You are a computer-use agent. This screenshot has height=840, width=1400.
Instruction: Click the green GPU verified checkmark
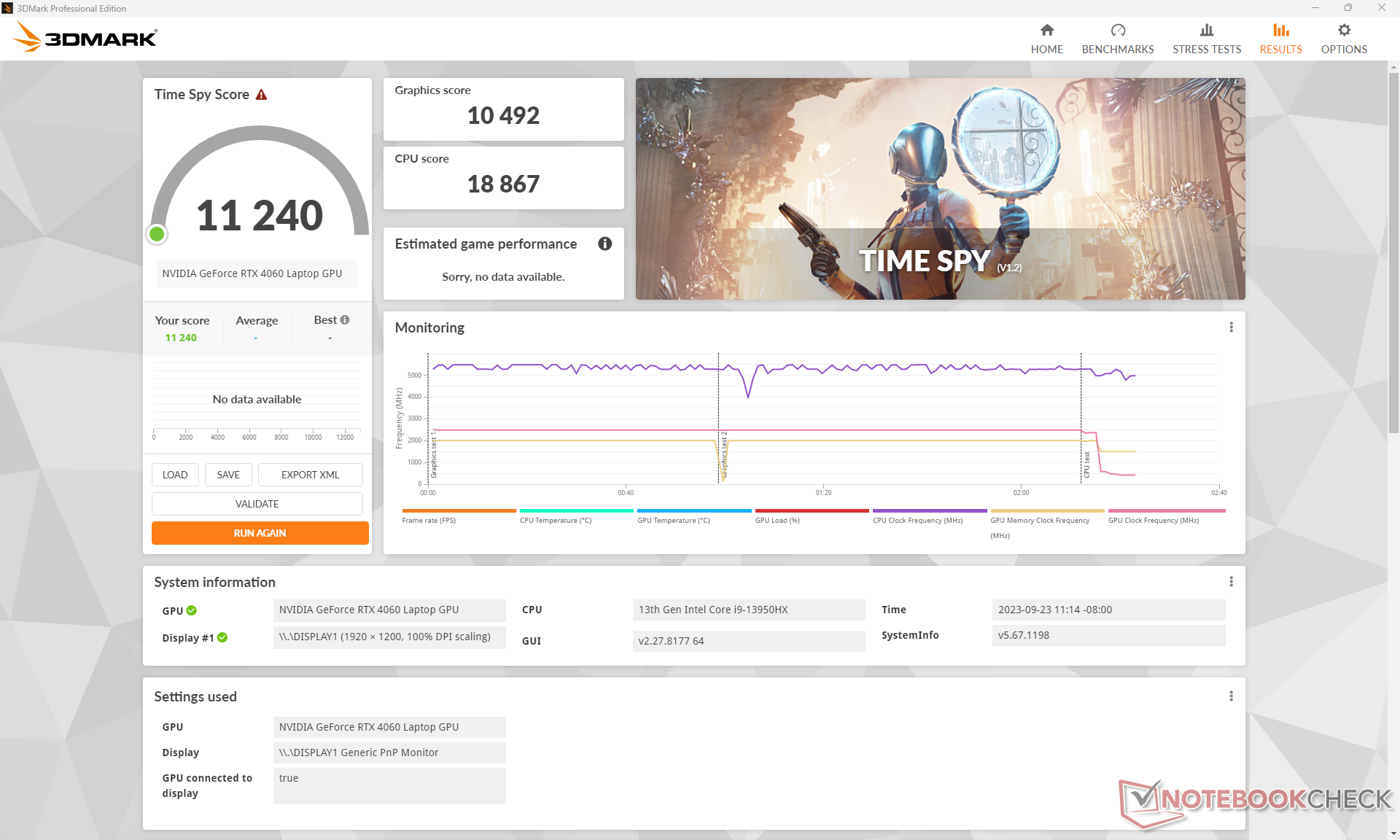coord(192,610)
